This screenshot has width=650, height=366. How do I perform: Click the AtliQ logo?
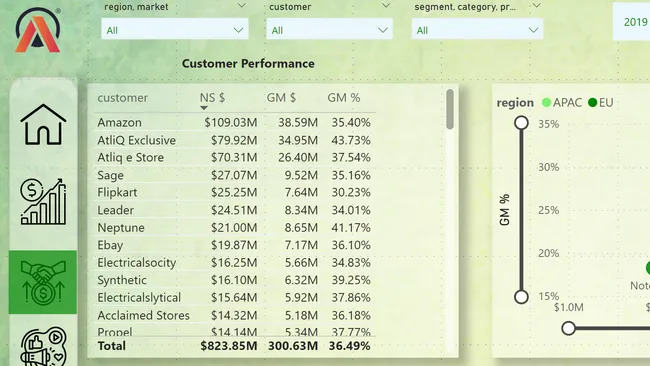38,30
